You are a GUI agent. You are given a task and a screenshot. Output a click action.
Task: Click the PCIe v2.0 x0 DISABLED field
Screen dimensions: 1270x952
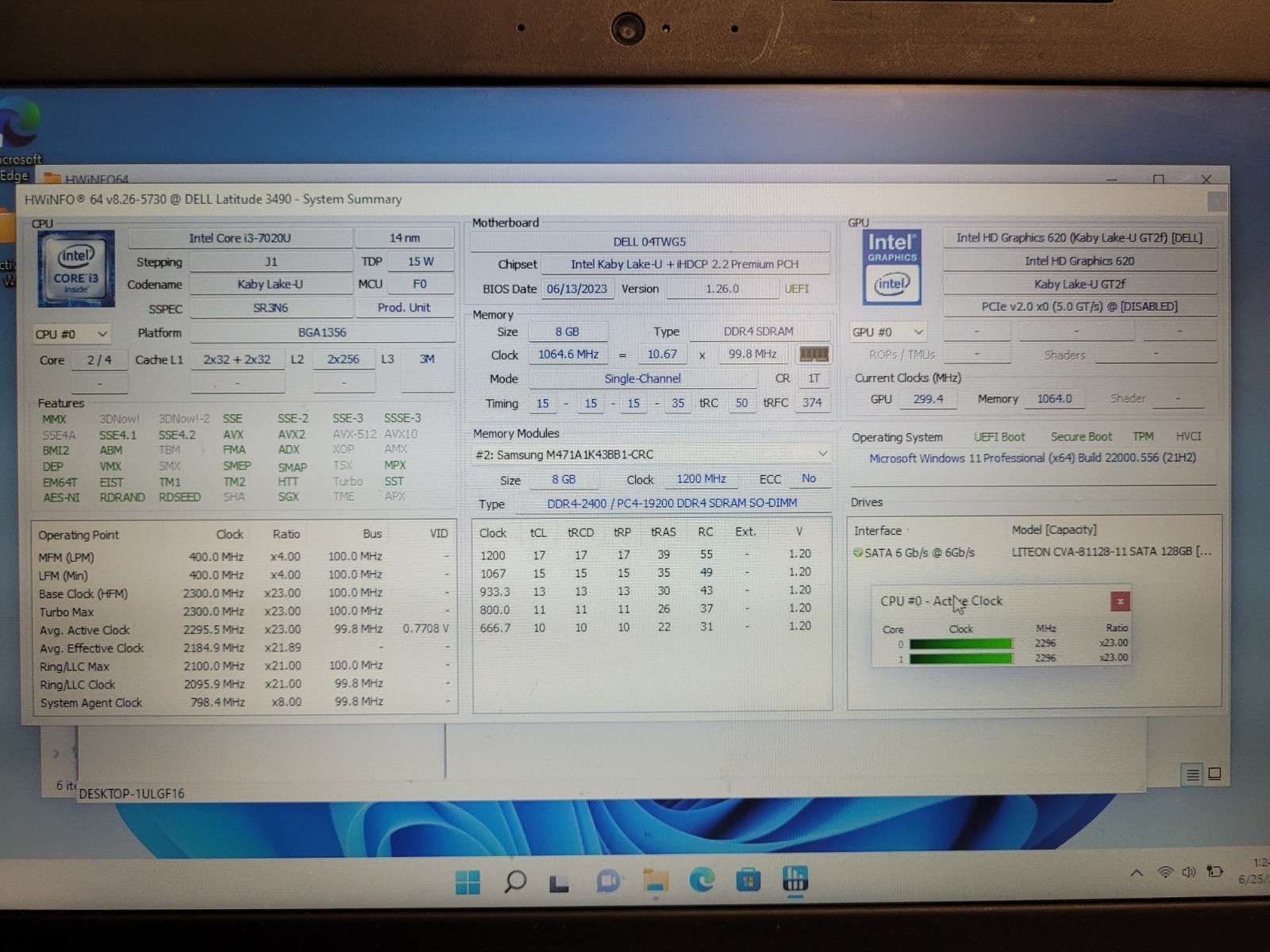coord(1079,306)
